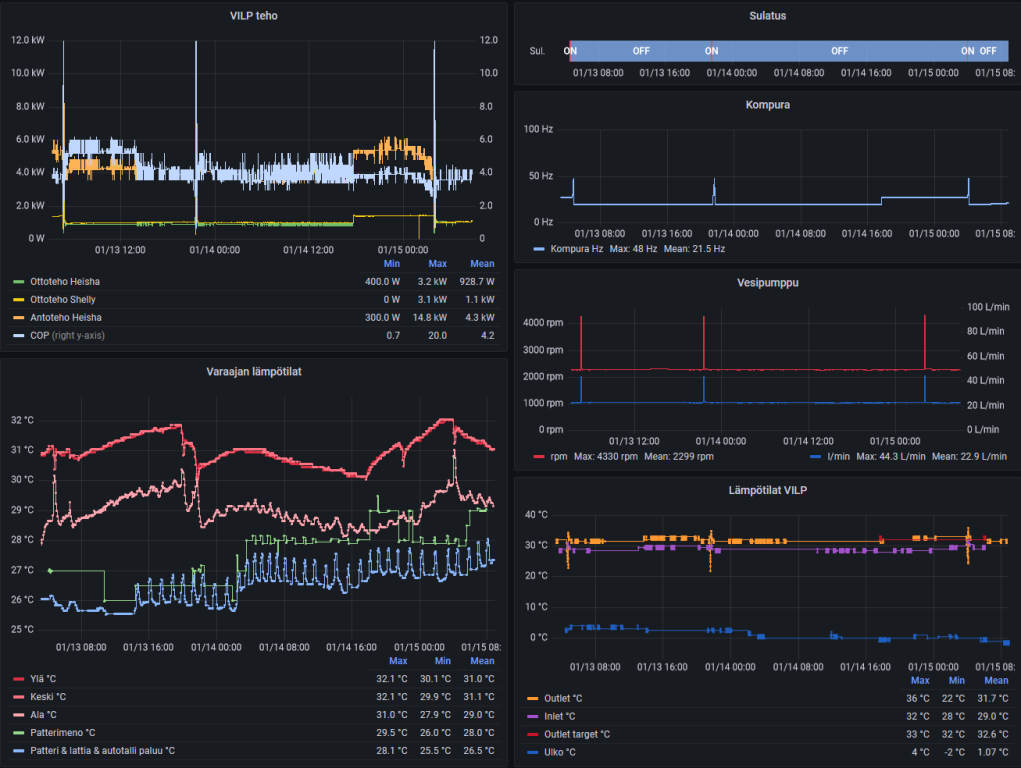Toggle the Ottoteho Heisha series in legend
Image resolution: width=1021 pixels, height=768 pixels.
65,282
